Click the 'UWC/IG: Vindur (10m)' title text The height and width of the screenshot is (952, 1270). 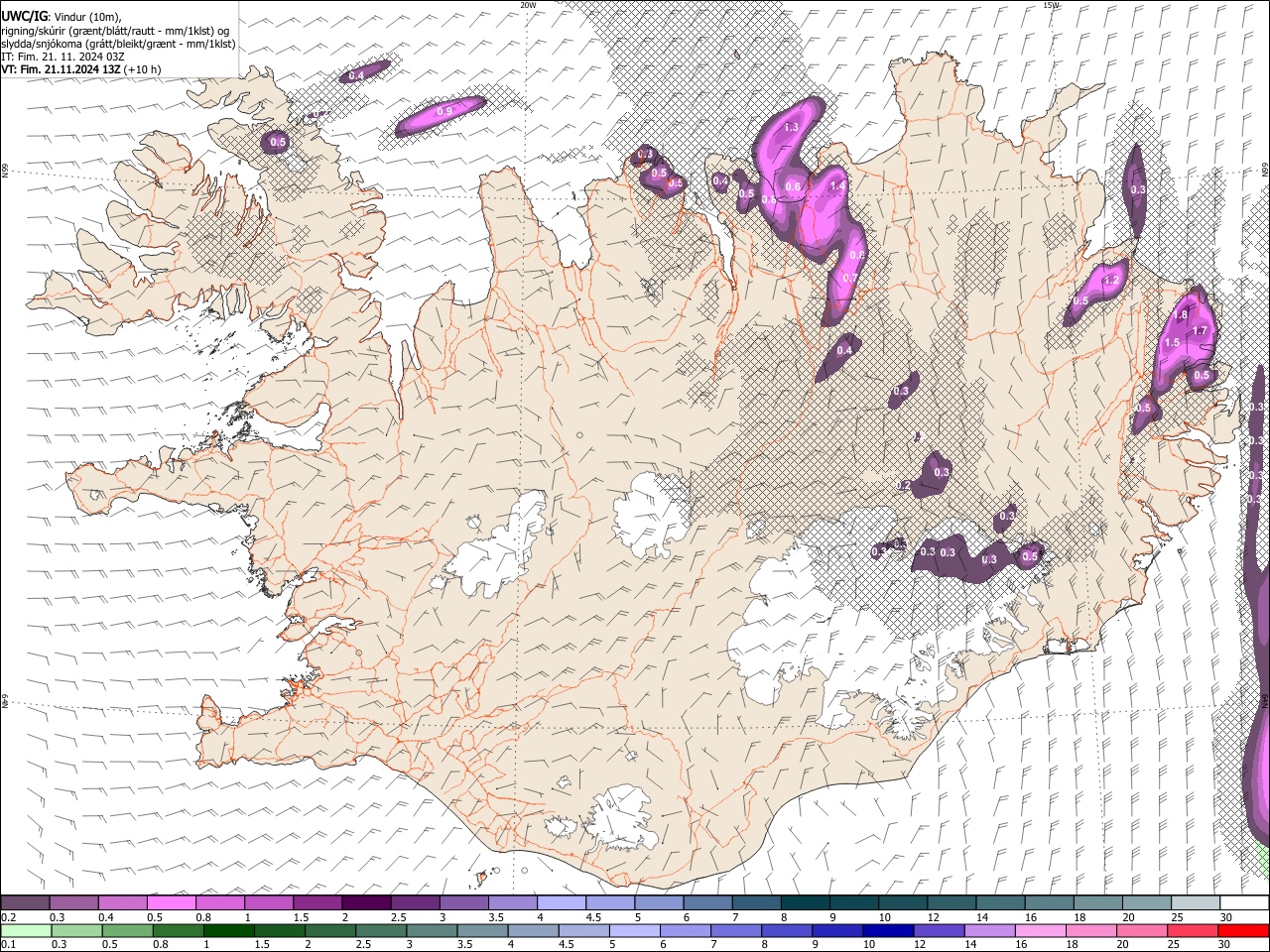(x=62, y=16)
